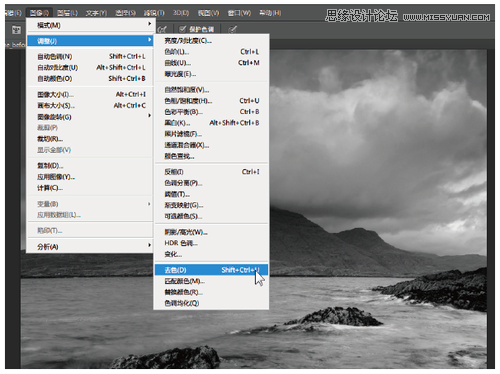Open the 颜色查找... adjustment

pos(211,156)
